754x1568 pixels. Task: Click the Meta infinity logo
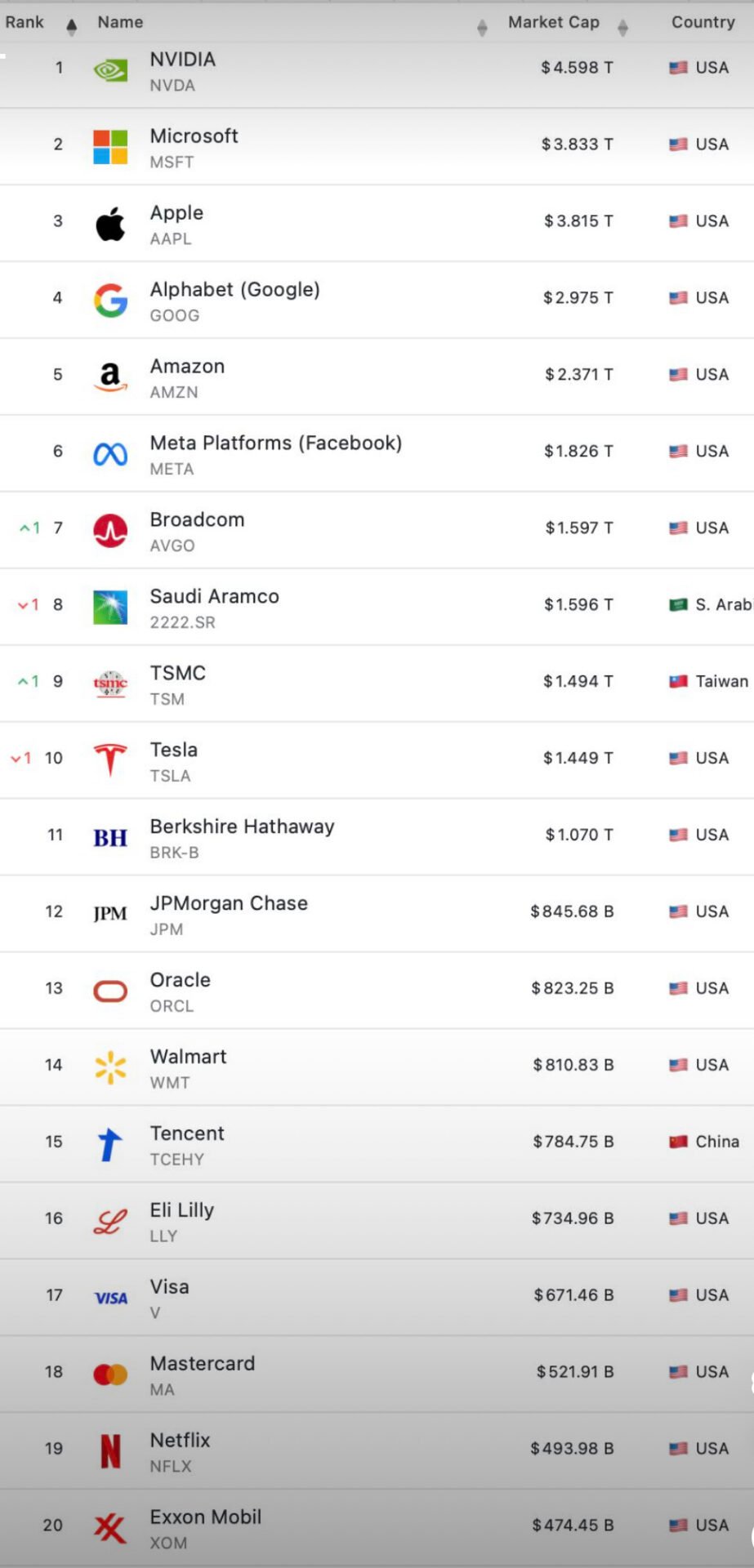click(x=110, y=454)
